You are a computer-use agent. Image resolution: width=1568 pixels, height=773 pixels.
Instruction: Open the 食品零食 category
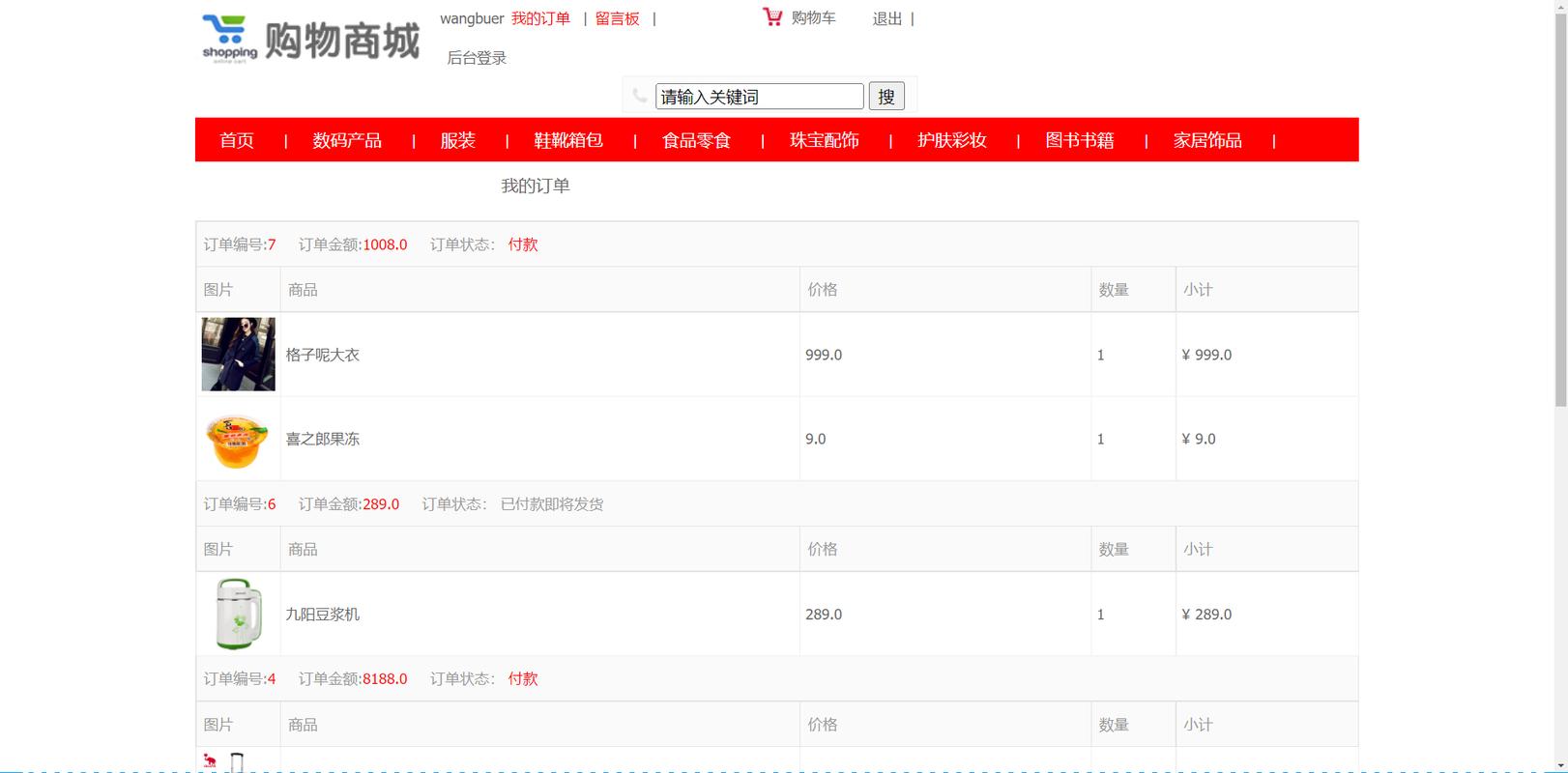(696, 140)
